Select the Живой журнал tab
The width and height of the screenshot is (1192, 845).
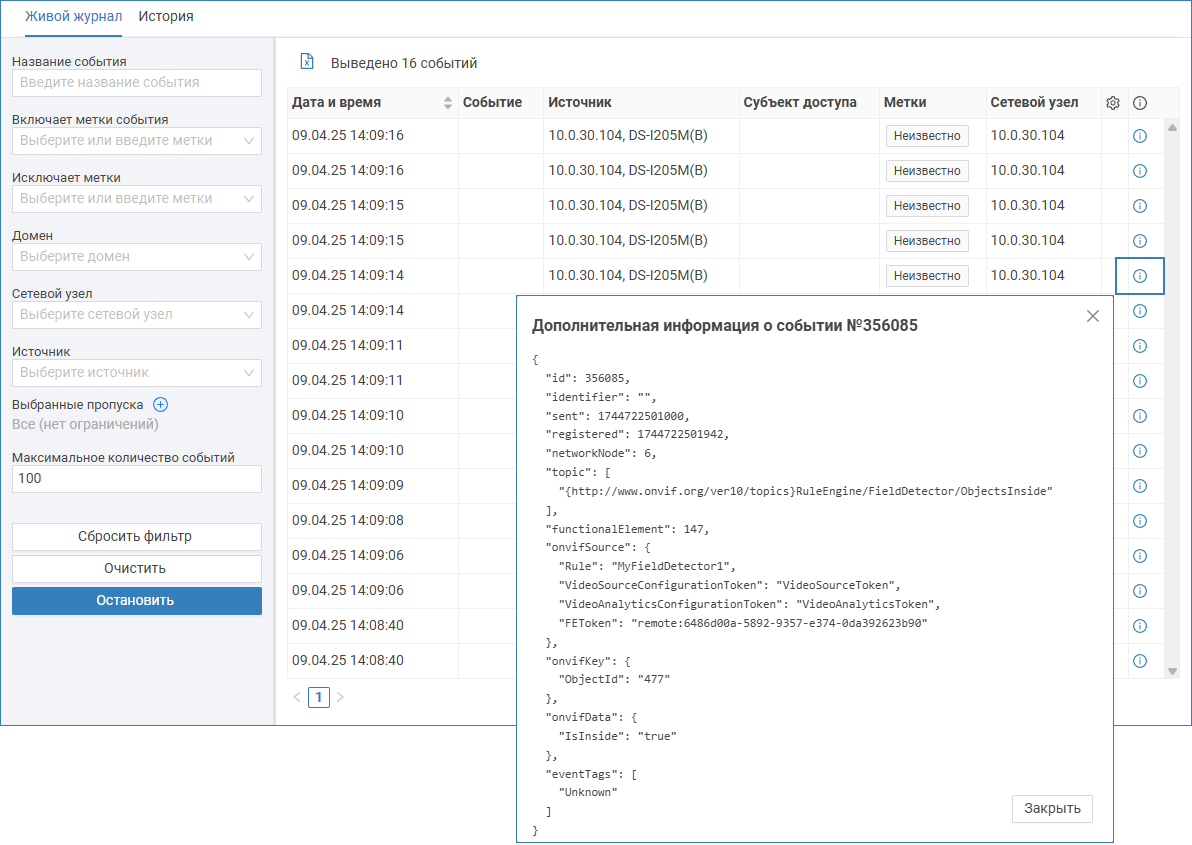[x=73, y=17]
